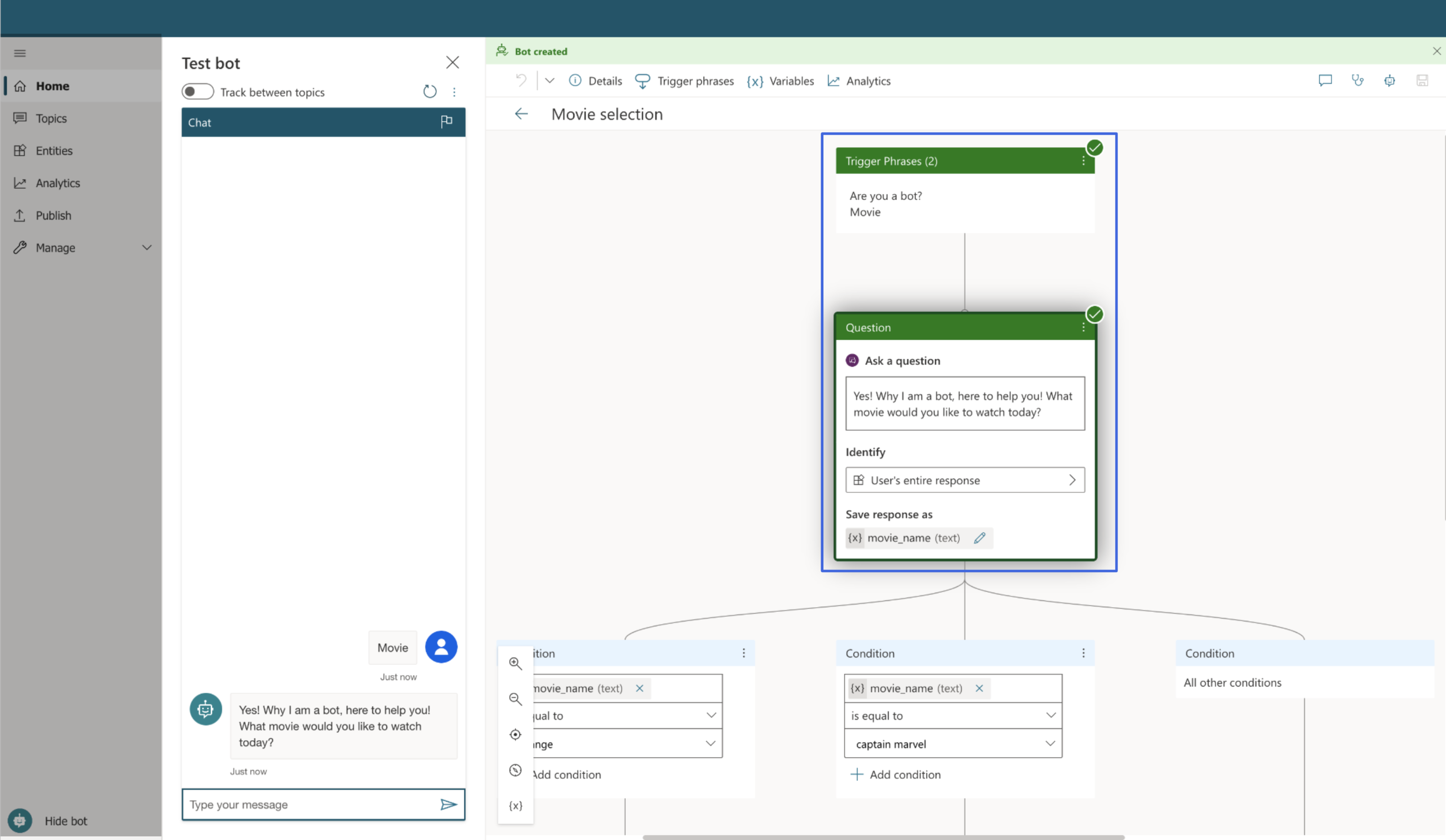Click the user avatar in chat
The image size is (1446, 840).
(x=441, y=647)
